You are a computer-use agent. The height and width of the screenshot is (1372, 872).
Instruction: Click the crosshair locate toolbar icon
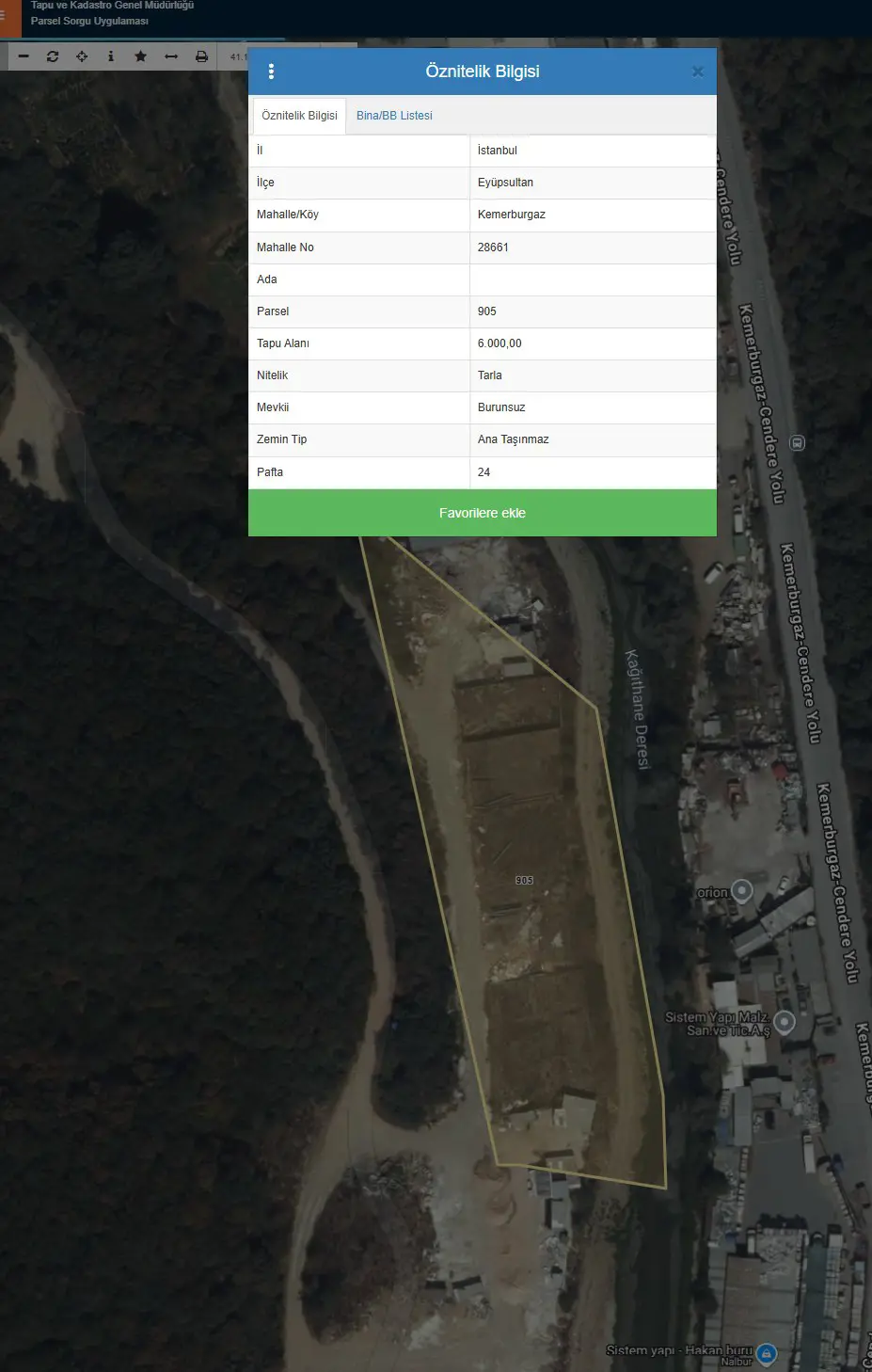[x=82, y=56]
